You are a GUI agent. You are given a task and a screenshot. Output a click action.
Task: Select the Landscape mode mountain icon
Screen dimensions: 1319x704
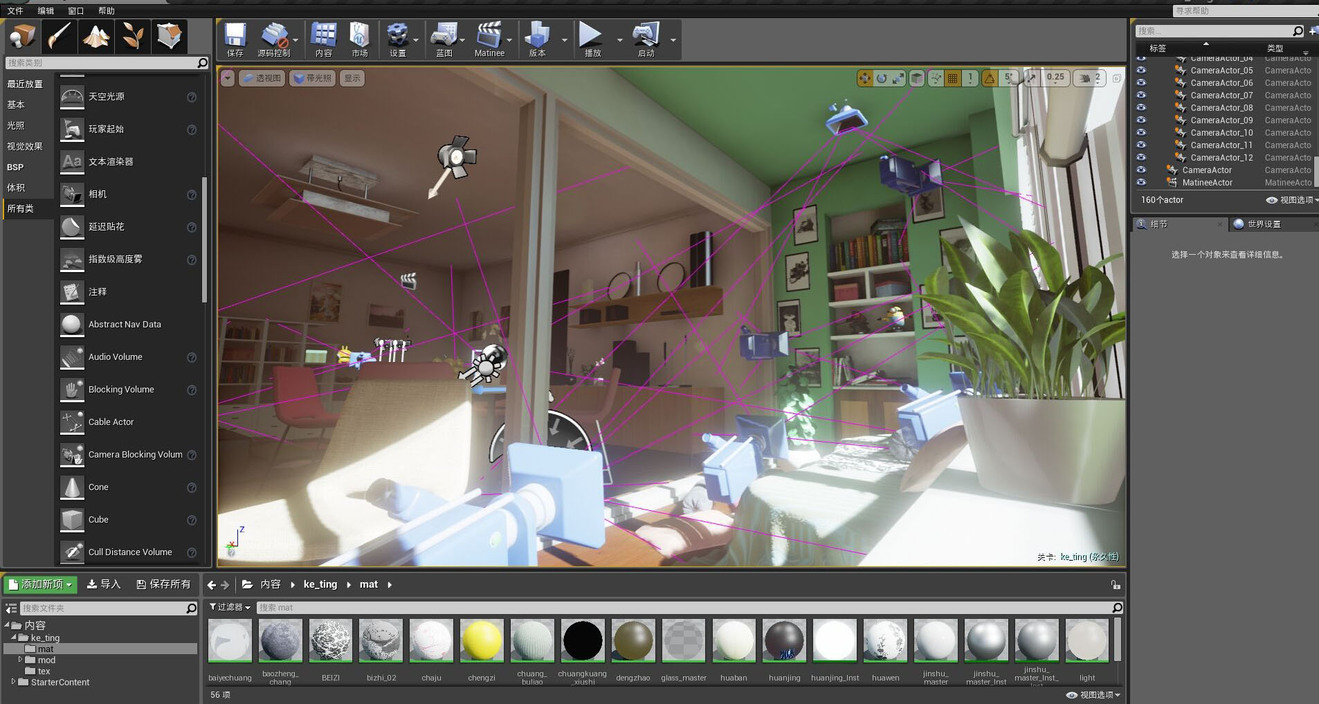click(96, 37)
